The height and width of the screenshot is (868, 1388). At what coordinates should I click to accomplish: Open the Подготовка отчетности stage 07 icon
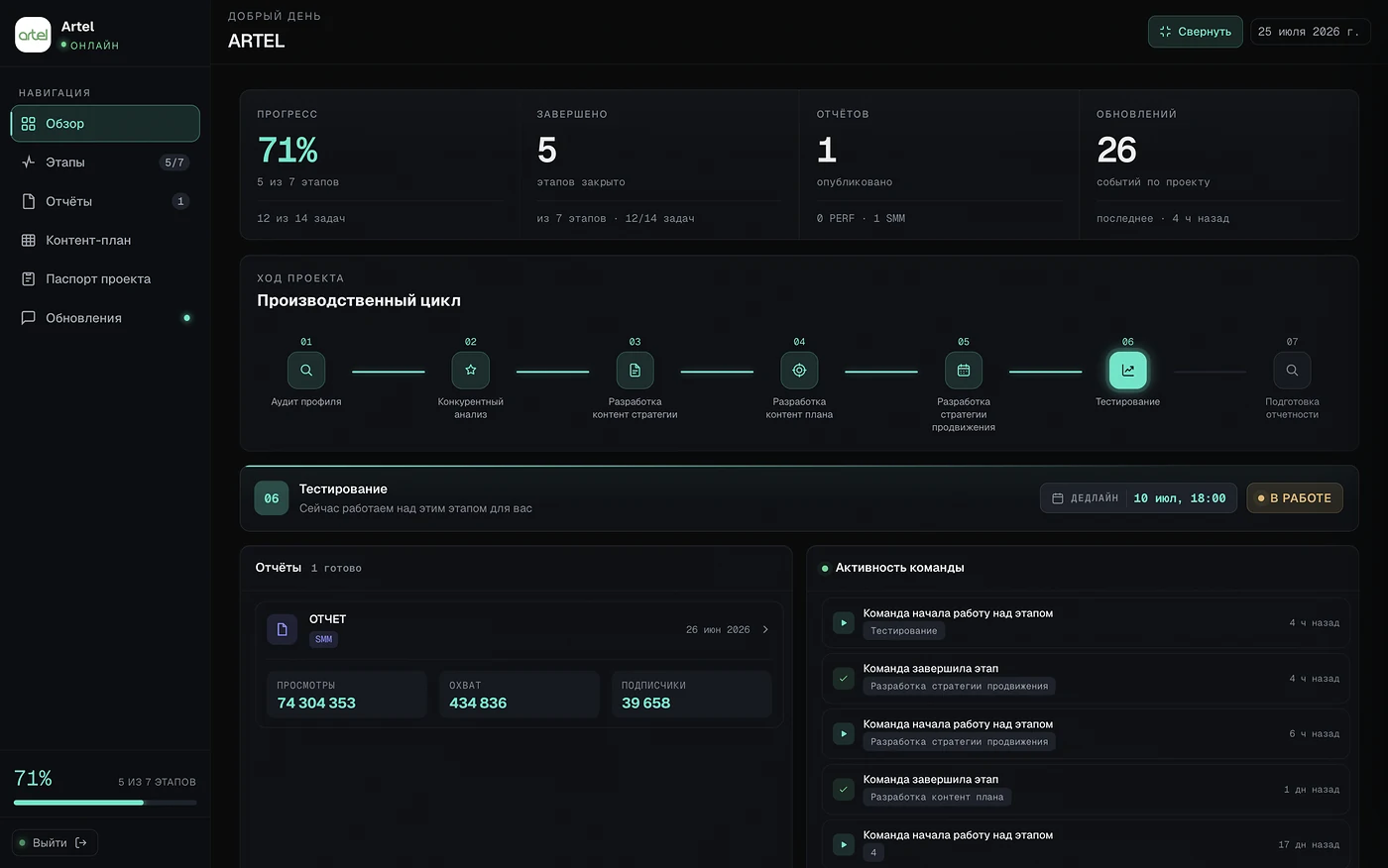pos(1292,371)
